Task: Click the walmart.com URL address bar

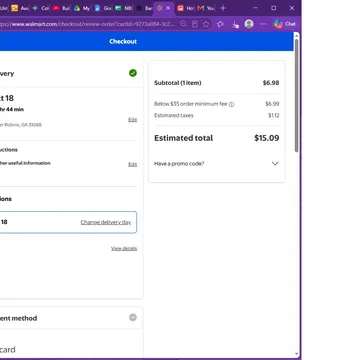Action: [87, 24]
